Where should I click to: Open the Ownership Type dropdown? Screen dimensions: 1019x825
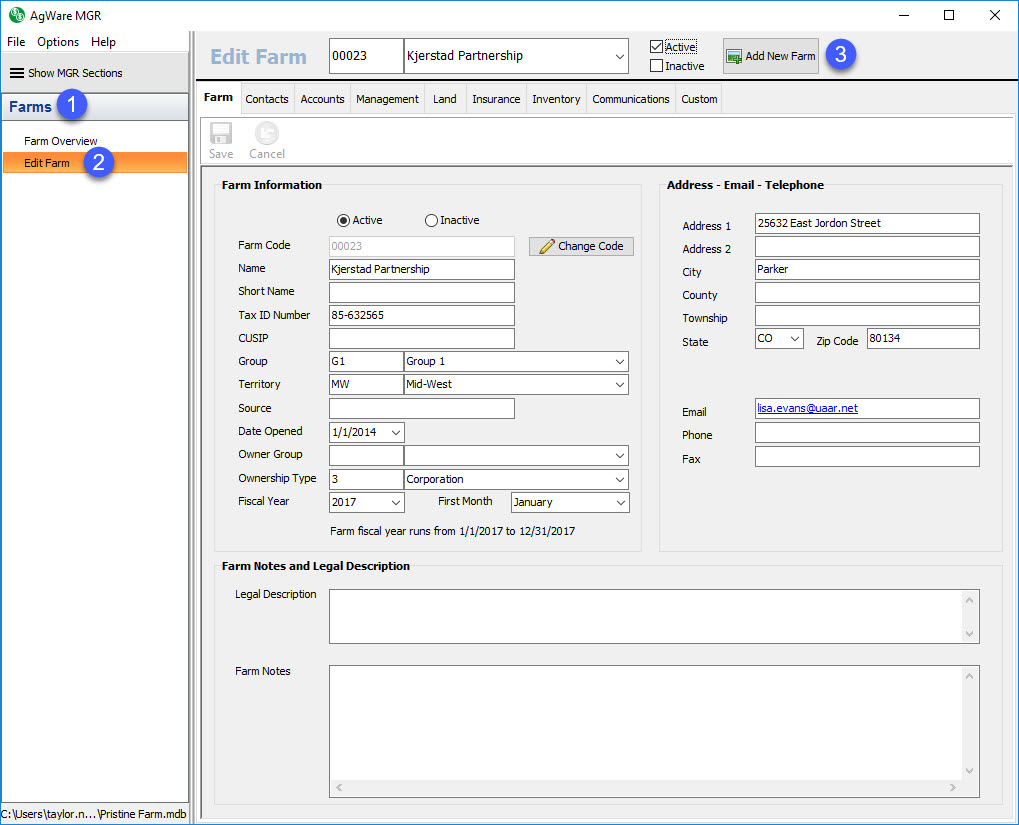point(620,479)
